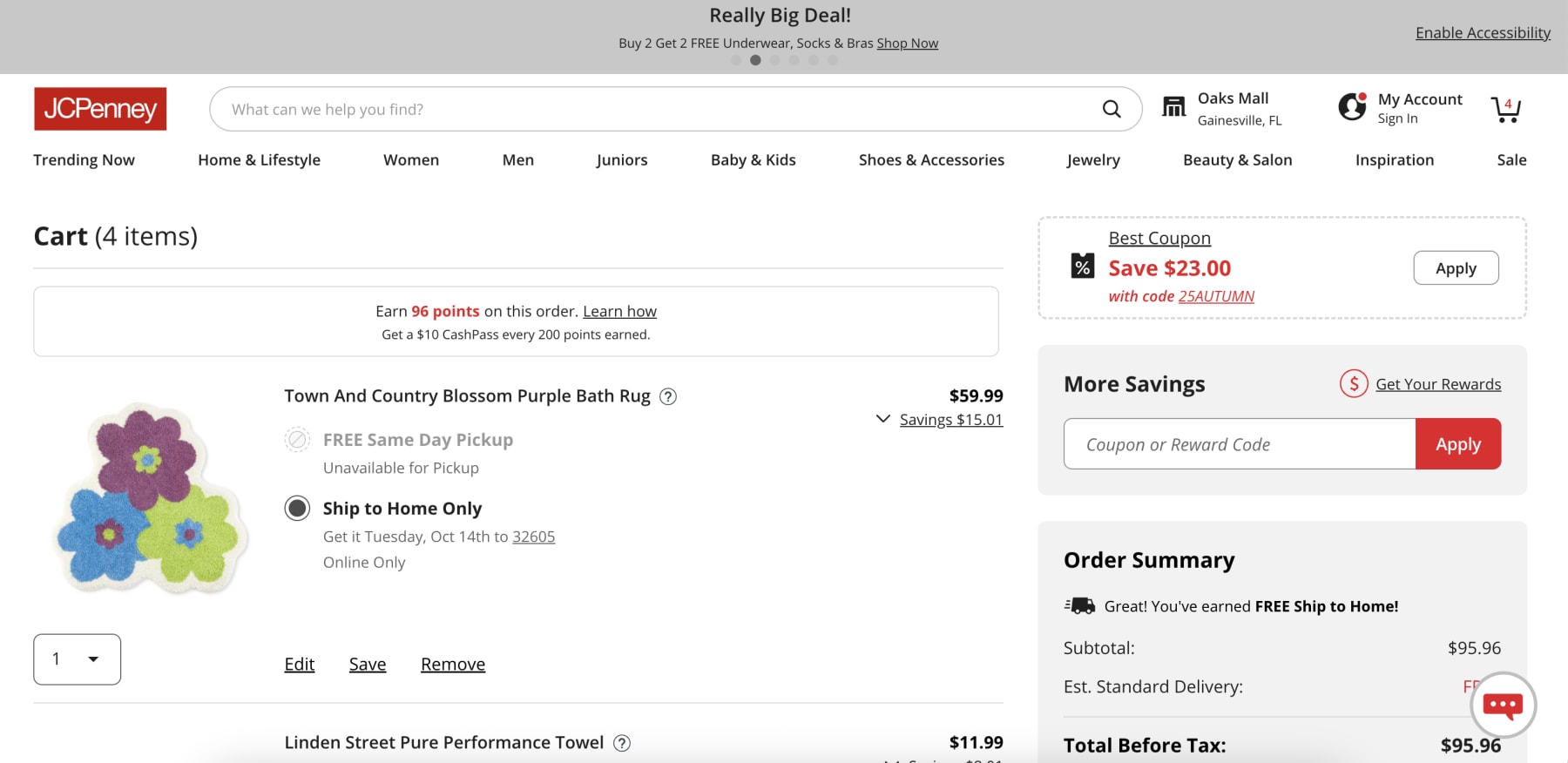
Task: Apply the Best Coupon 25AUTUMN
Action: pos(1456,268)
